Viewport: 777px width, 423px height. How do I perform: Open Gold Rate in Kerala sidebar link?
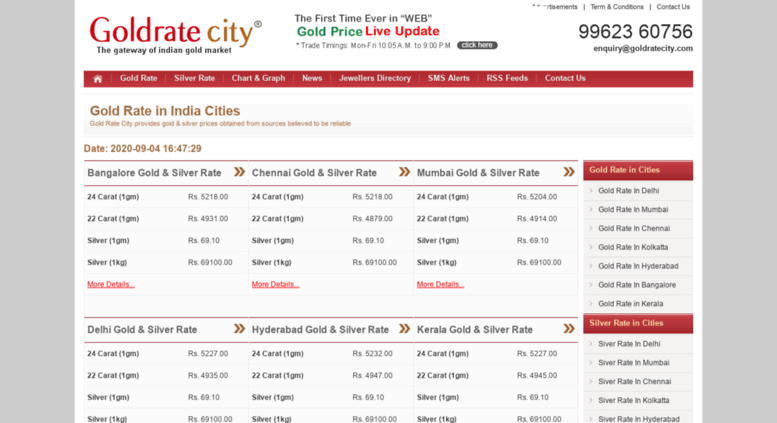(630, 304)
